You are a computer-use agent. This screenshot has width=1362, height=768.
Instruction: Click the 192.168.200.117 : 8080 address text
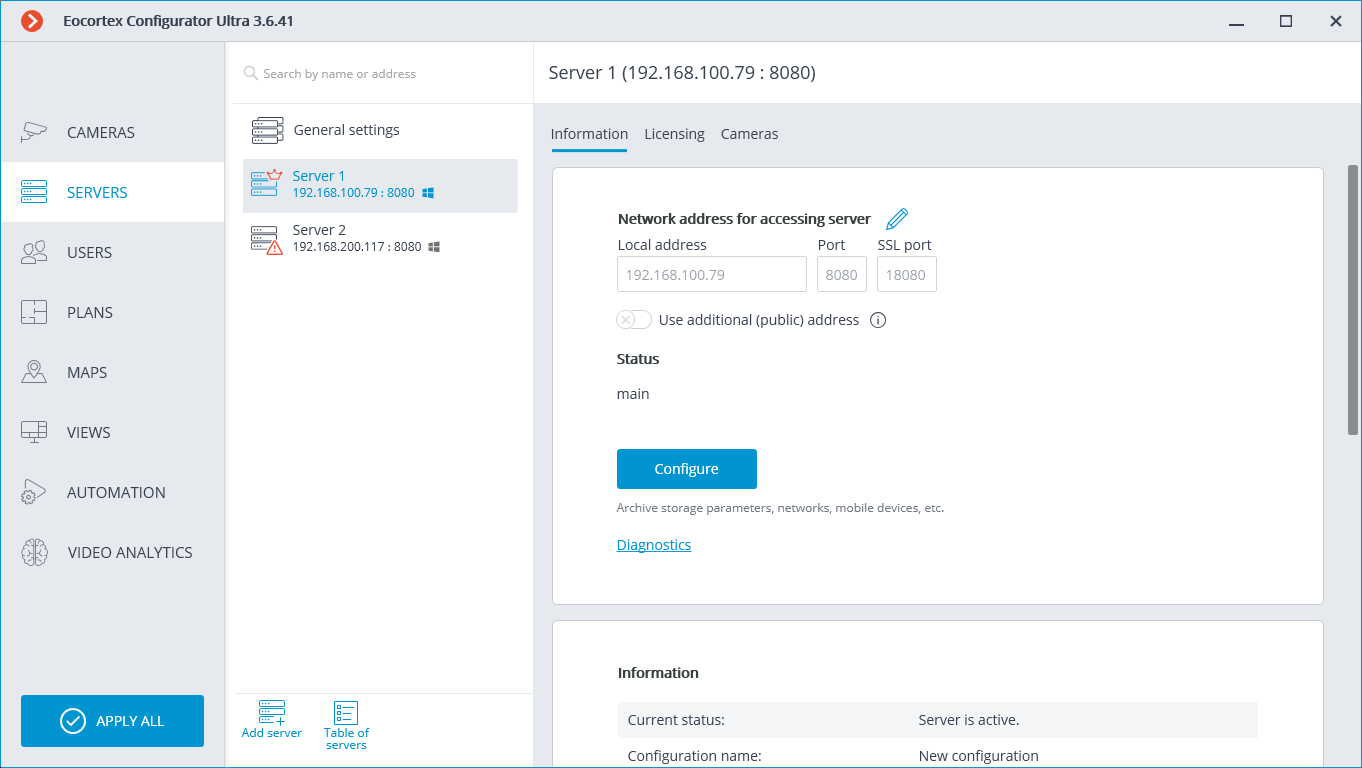tap(357, 247)
